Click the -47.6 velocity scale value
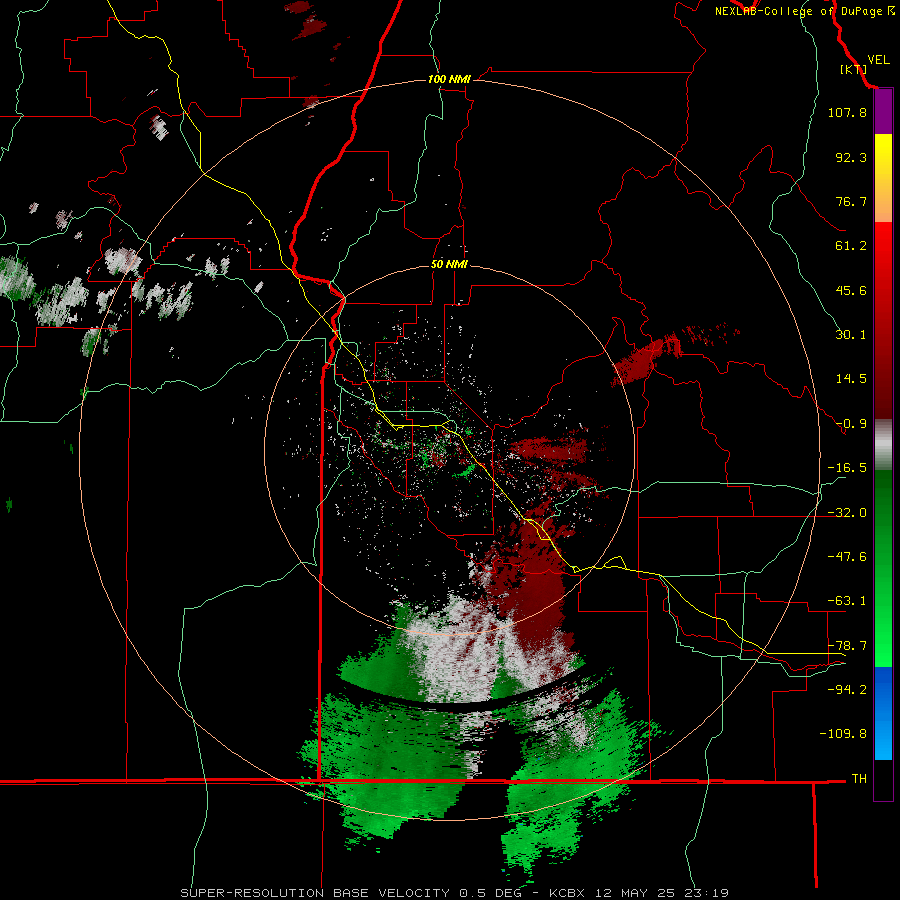The image size is (900, 900). pyautogui.click(x=847, y=557)
